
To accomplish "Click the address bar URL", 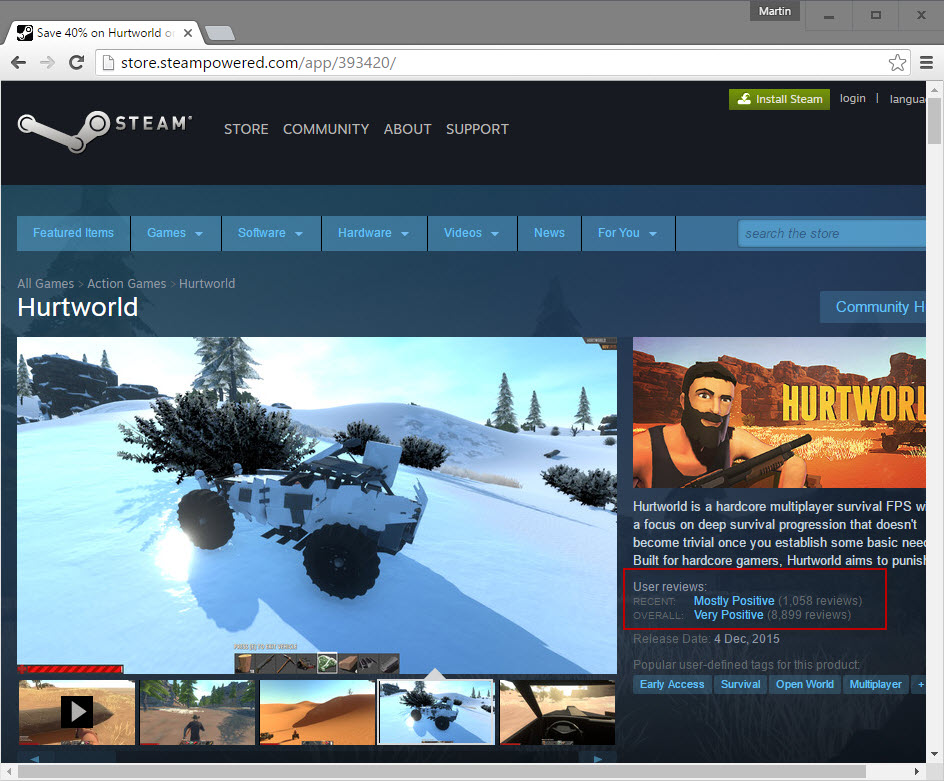I will pyautogui.click(x=258, y=63).
